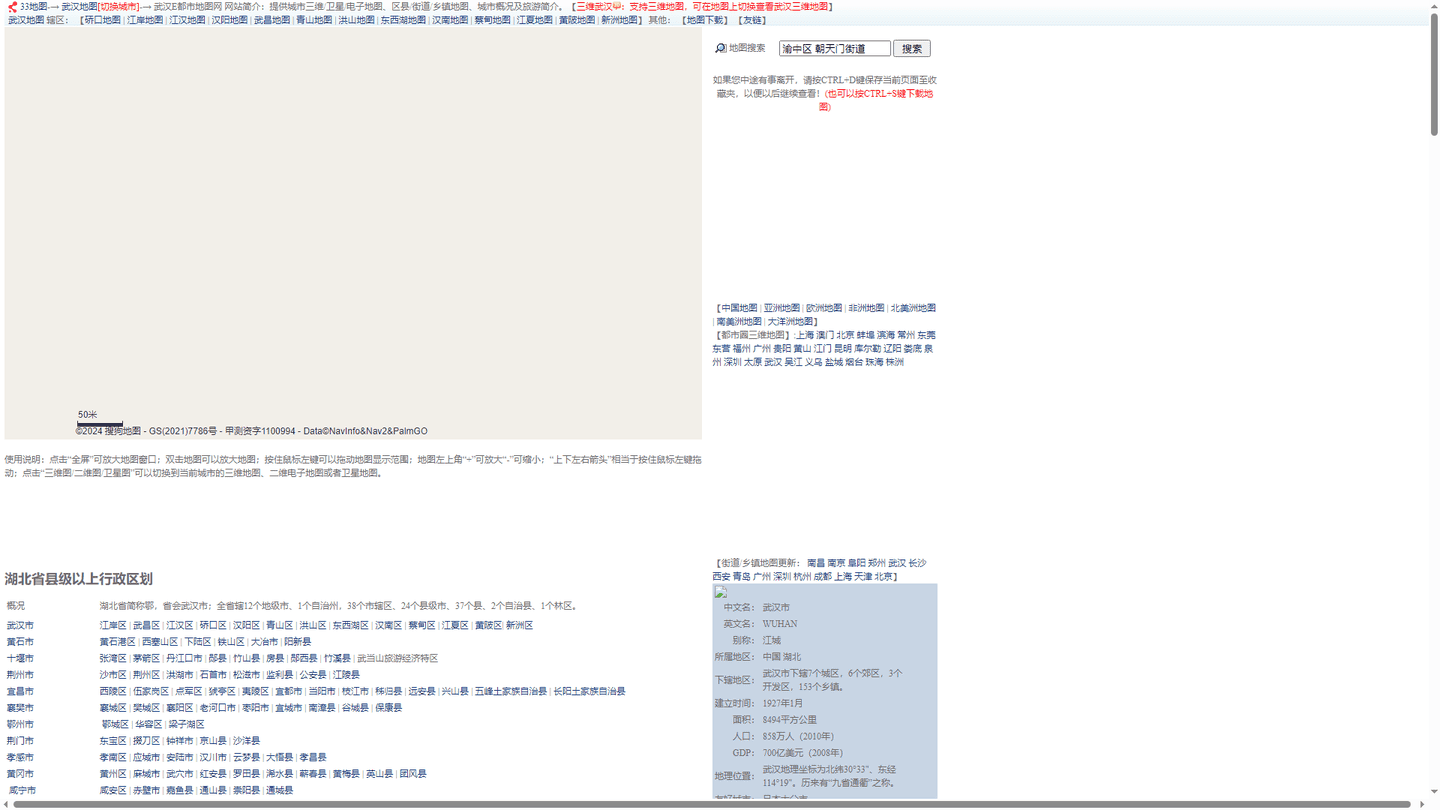Image resolution: width=1440 pixels, height=810 pixels.
Task: Open the 江岸地图 district link
Action: (x=145, y=20)
